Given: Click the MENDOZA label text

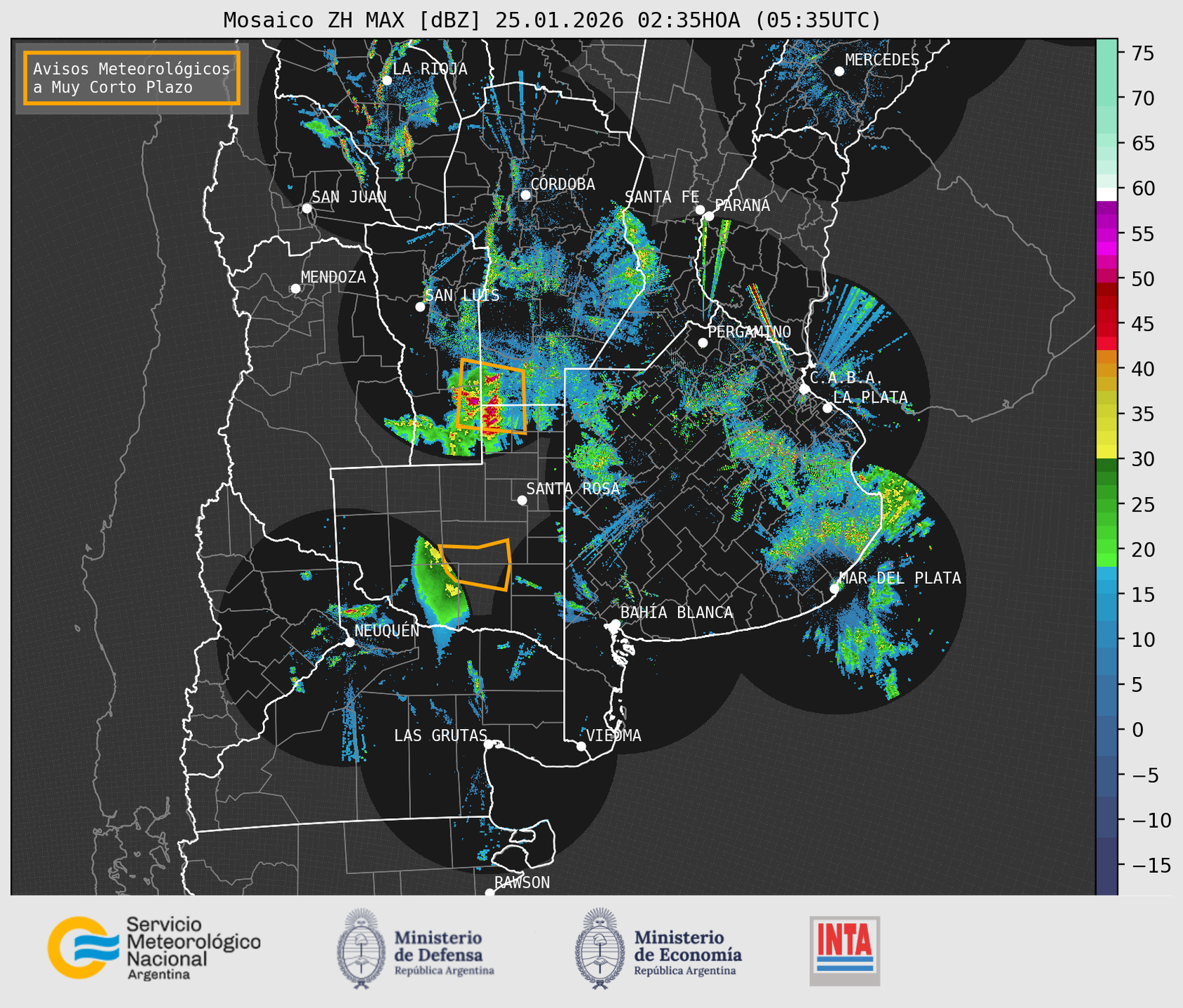Looking at the screenshot, I should [333, 278].
